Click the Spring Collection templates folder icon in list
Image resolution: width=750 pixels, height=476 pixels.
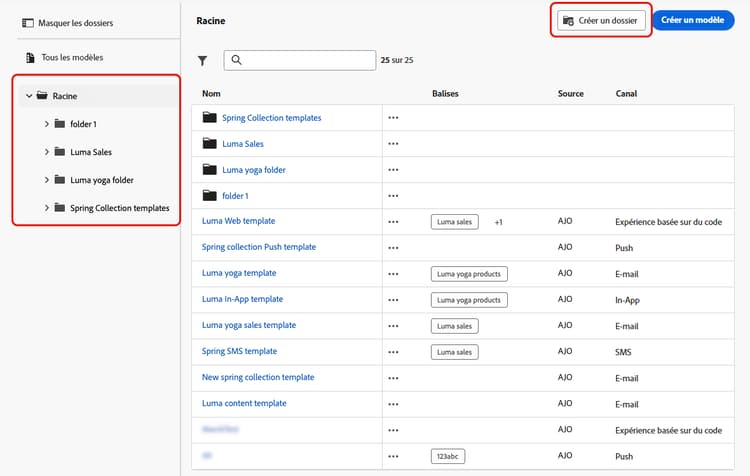pos(209,118)
